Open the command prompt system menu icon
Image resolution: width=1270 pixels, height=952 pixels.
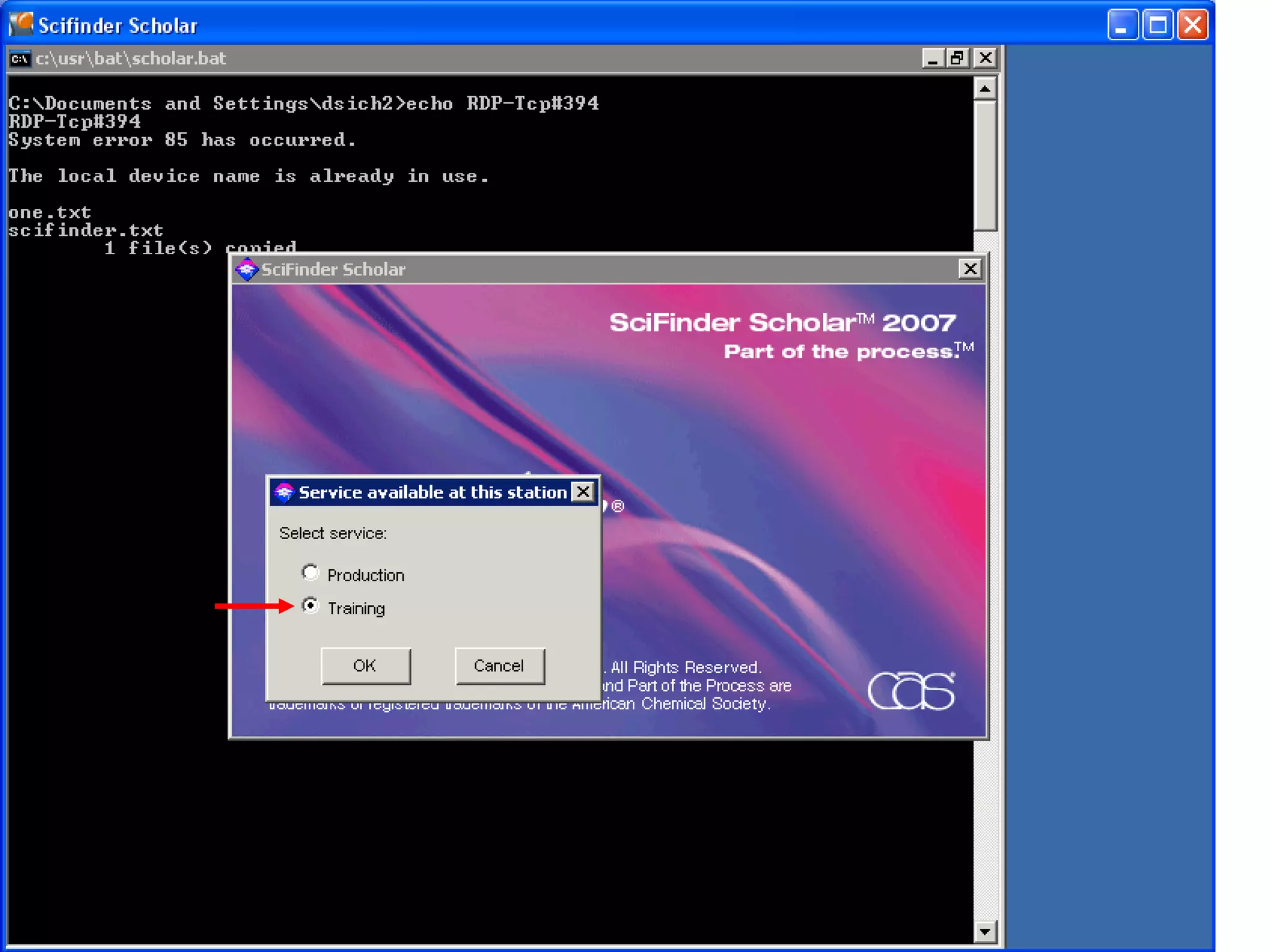point(20,59)
